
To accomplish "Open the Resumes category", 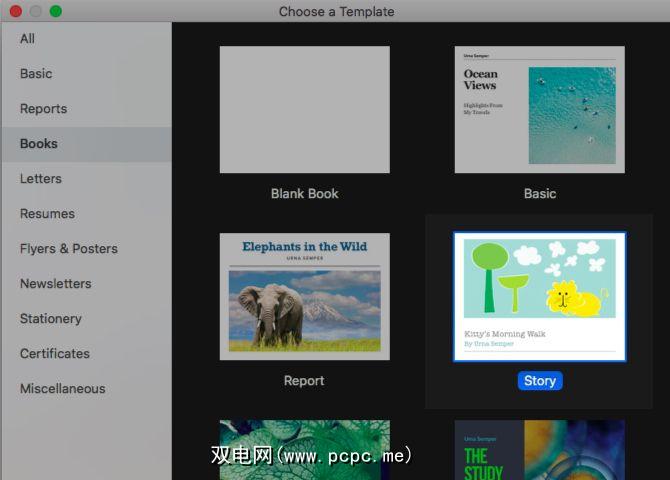I will pyautogui.click(x=86, y=214).
